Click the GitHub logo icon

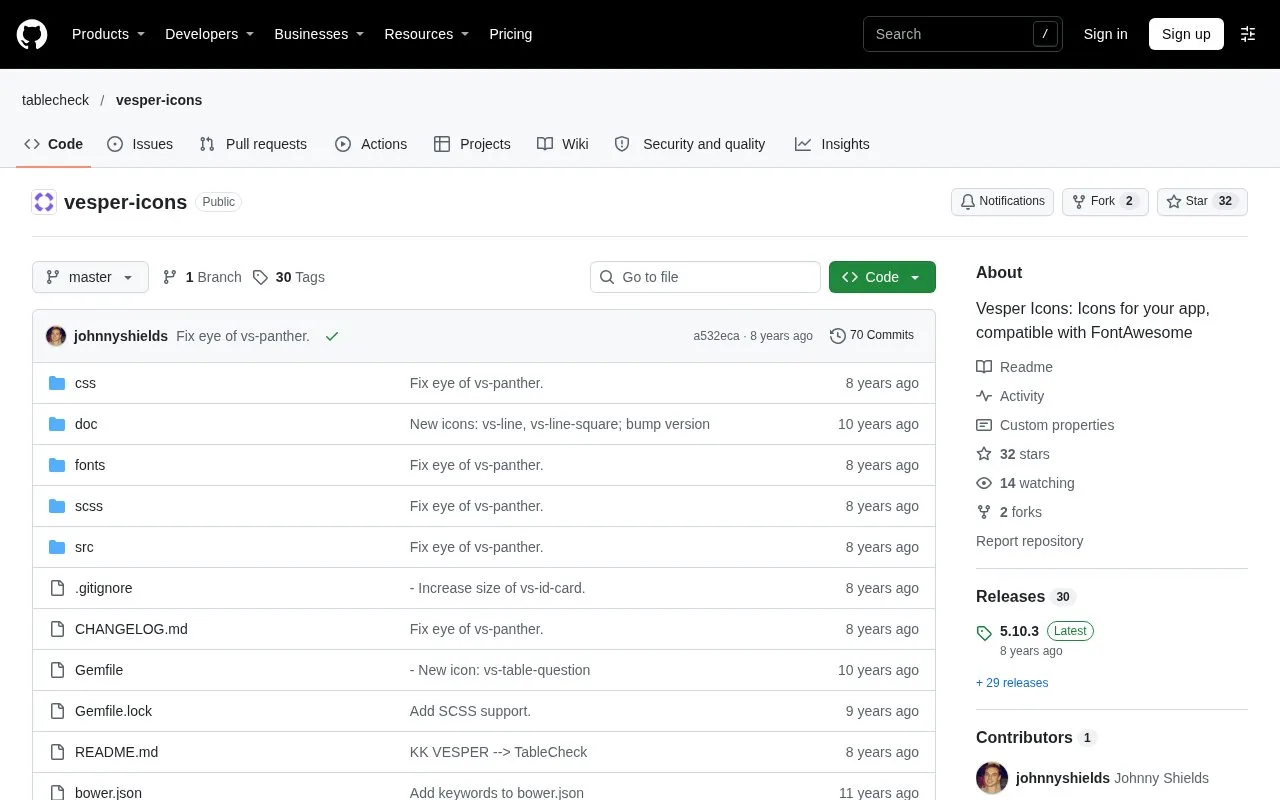click(x=32, y=34)
